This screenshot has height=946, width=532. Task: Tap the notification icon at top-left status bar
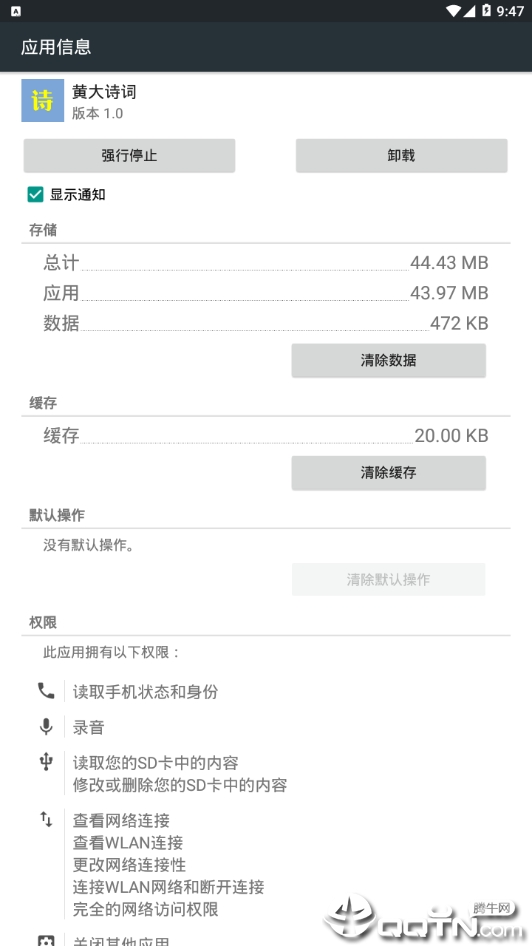point(16,11)
